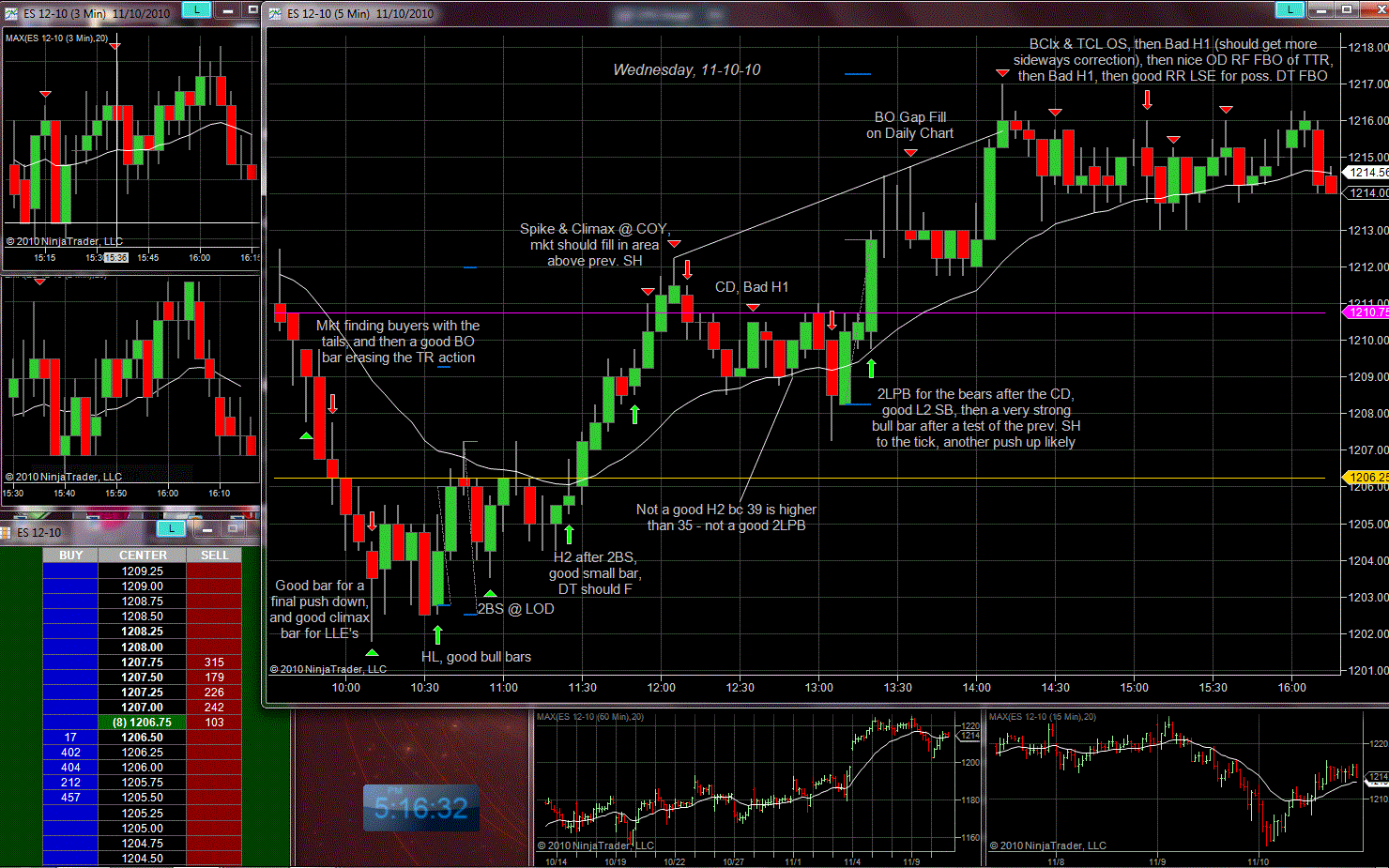Viewport: 1389px width, 868px height.
Task: Click the green (8) 1206.75 current price row
Action: 143,723
